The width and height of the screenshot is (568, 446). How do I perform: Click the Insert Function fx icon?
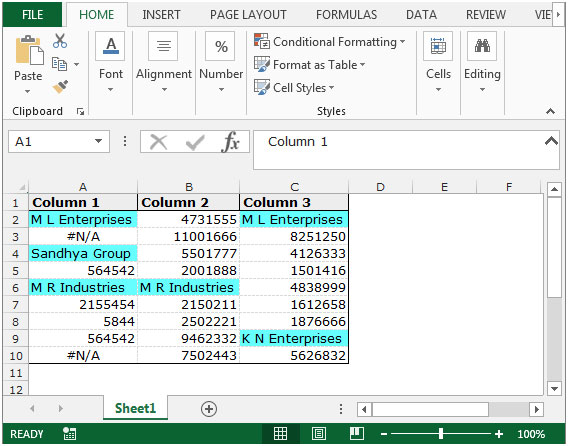[x=230, y=142]
